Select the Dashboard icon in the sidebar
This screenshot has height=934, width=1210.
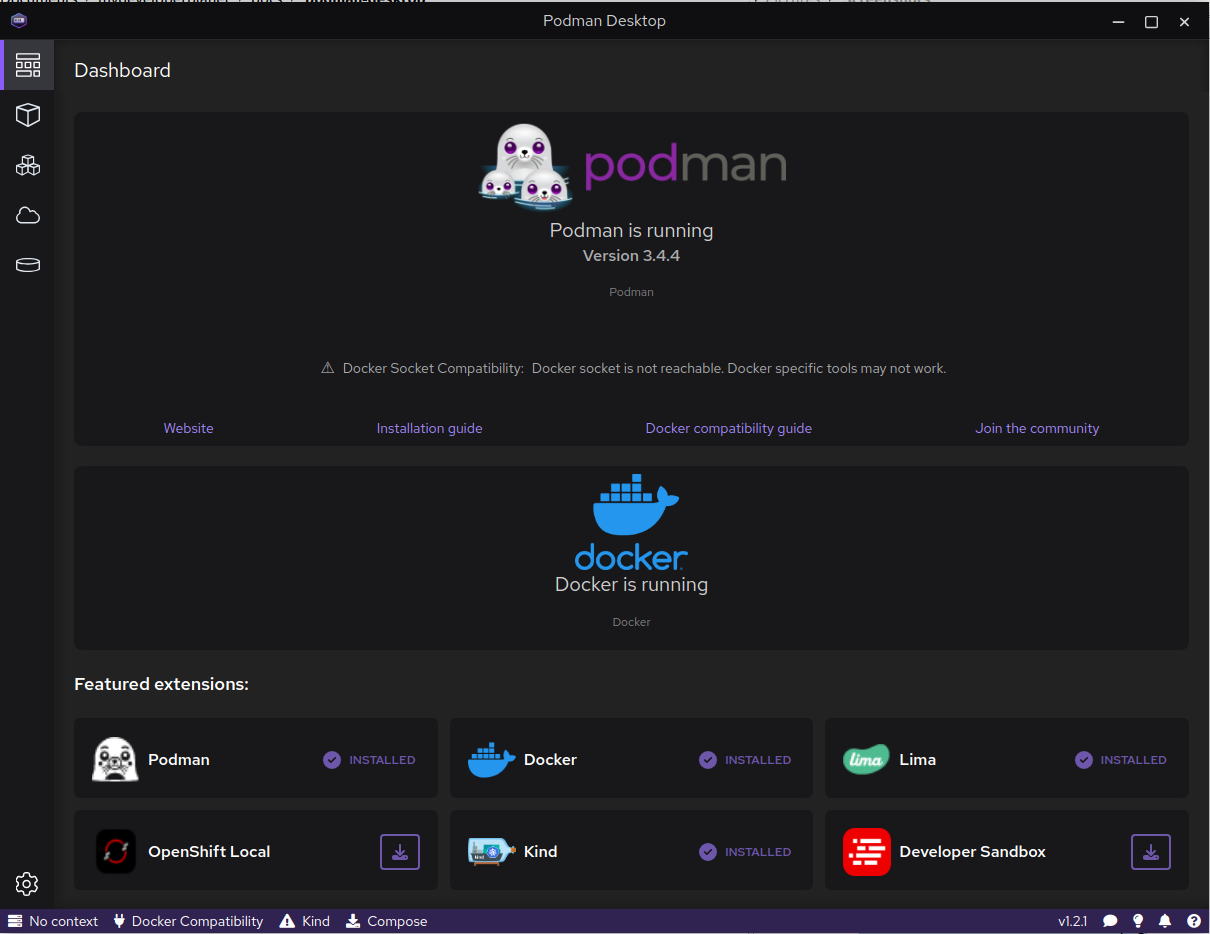[x=27, y=64]
